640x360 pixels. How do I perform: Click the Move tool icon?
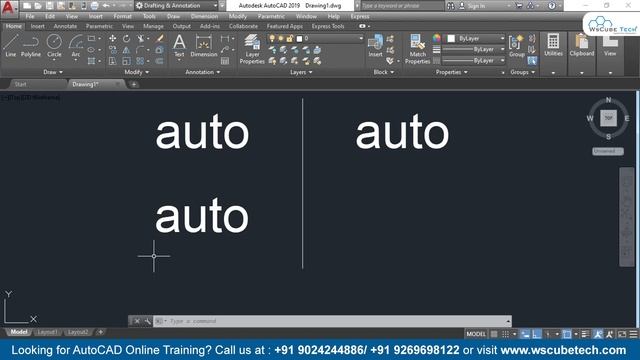(112, 39)
